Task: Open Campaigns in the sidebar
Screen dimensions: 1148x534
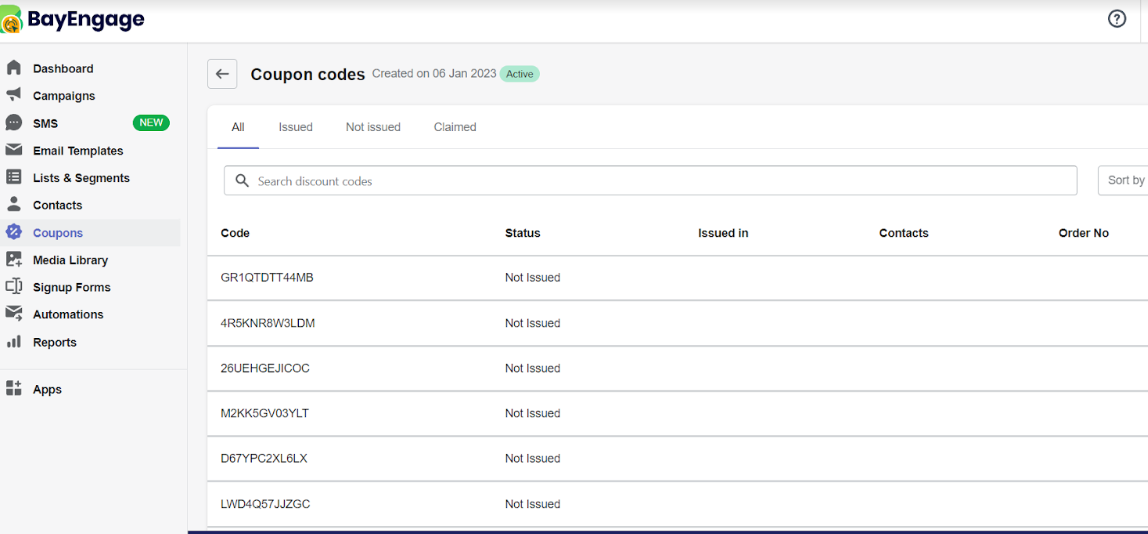Action: 64,96
